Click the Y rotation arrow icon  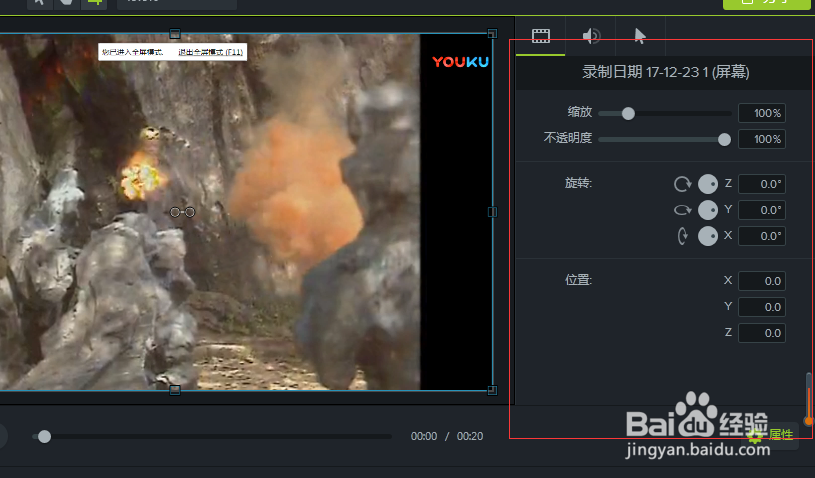tap(682, 210)
